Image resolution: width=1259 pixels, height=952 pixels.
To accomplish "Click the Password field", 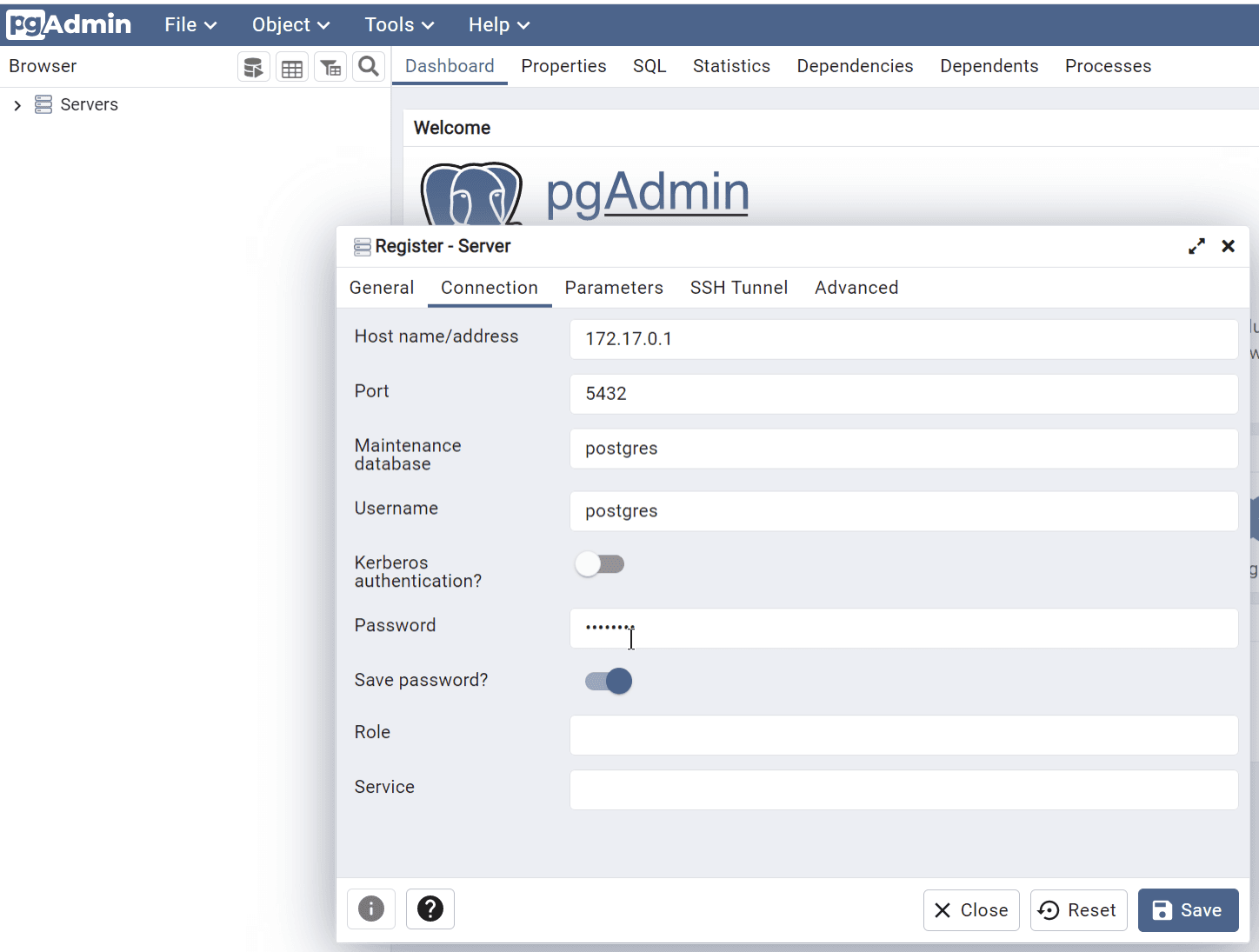I will [903, 628].
